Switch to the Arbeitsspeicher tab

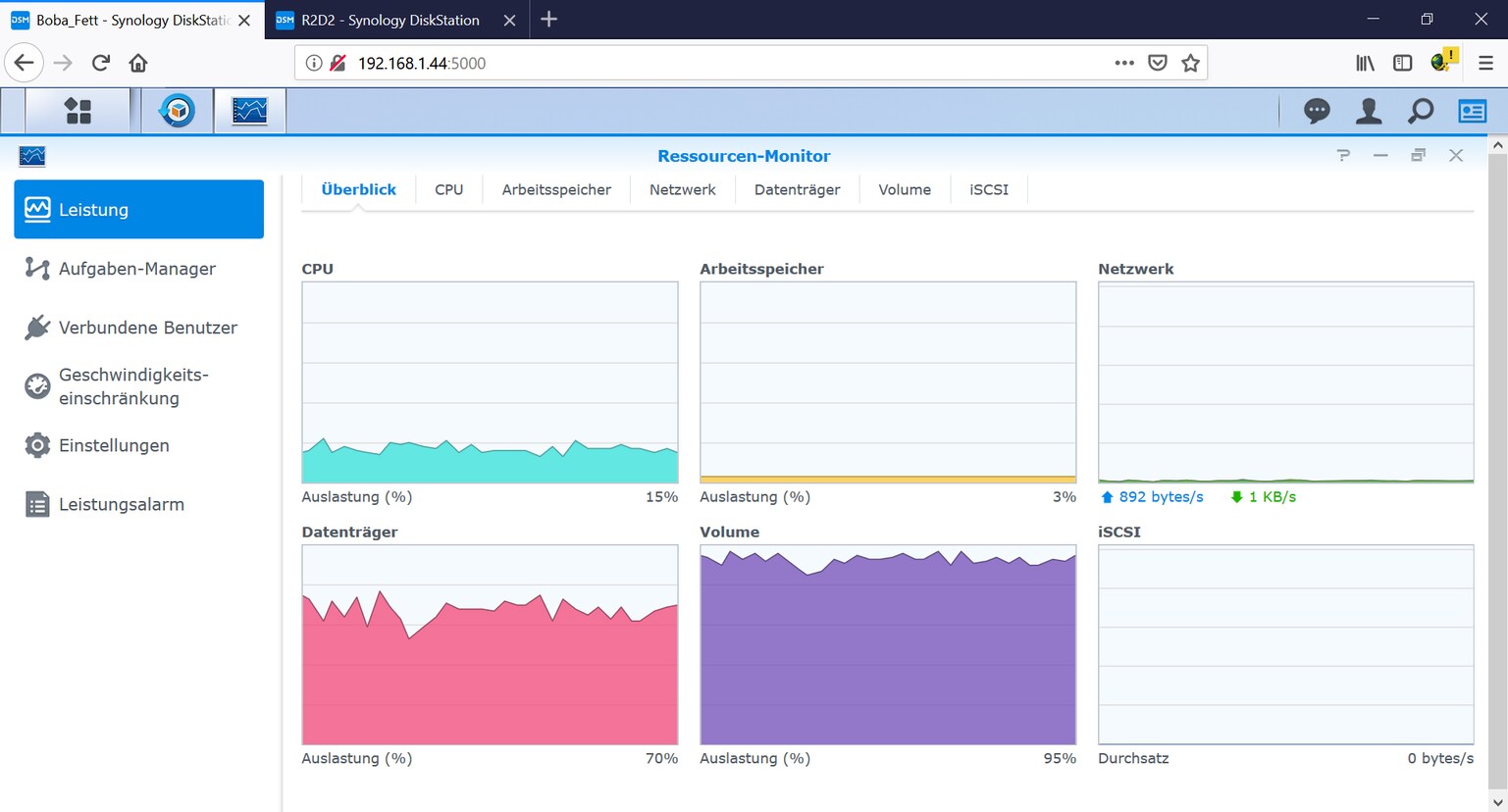click(x=556, y=189)
